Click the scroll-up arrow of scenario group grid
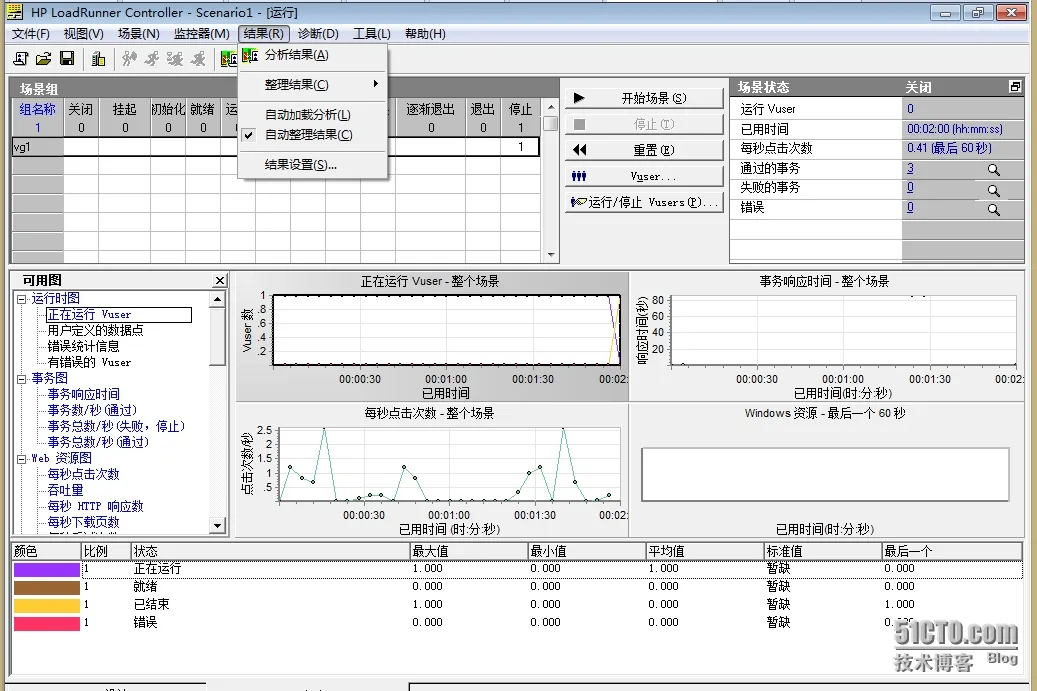Image resolution: width=1037 pixels, height=691 pixels. click(x=551, y=106)
